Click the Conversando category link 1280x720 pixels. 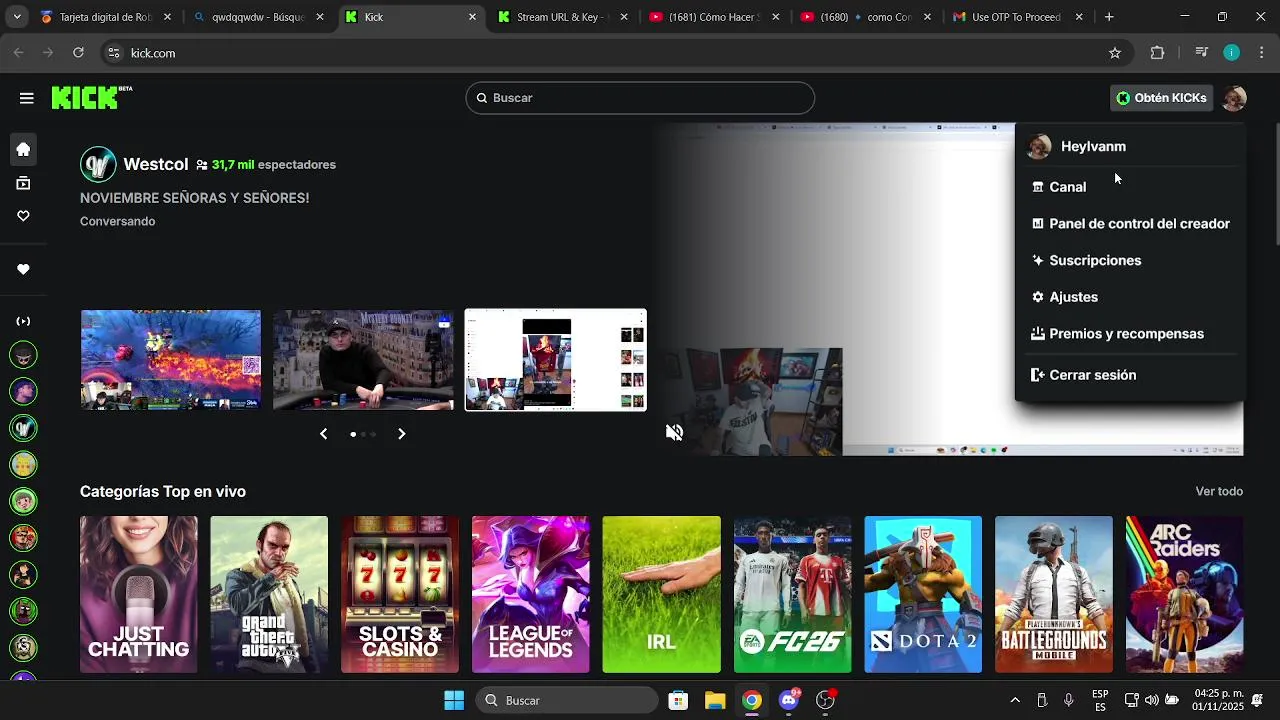click(x=117, y=221)
